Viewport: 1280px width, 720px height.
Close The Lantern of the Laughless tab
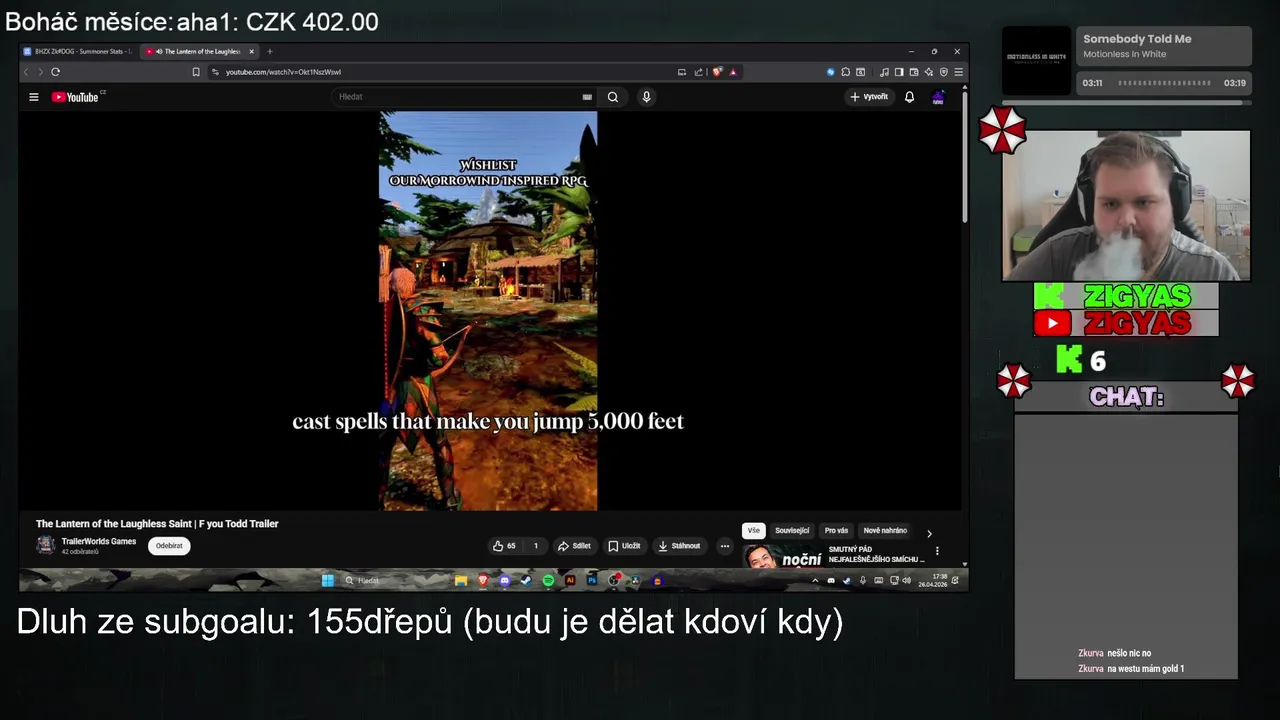[252, 51]
